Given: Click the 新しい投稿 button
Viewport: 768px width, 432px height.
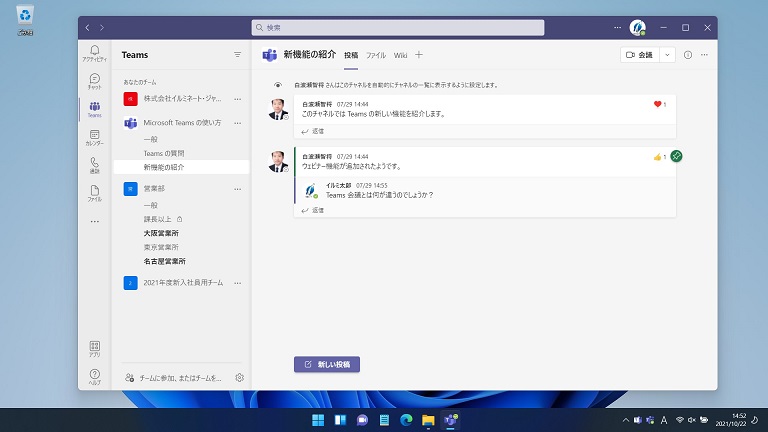Looking at the screenshot, I should click(327, 364).
